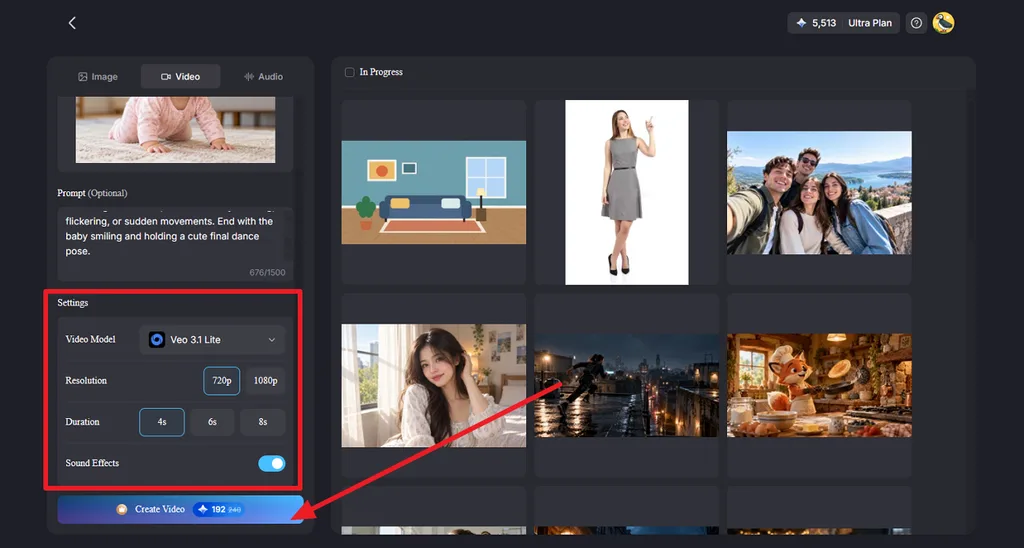Screen dimensions: 1024x548
Task: Open the Video Model dropdown Veo 3.1 Lite
Action: tap(212, 340)
